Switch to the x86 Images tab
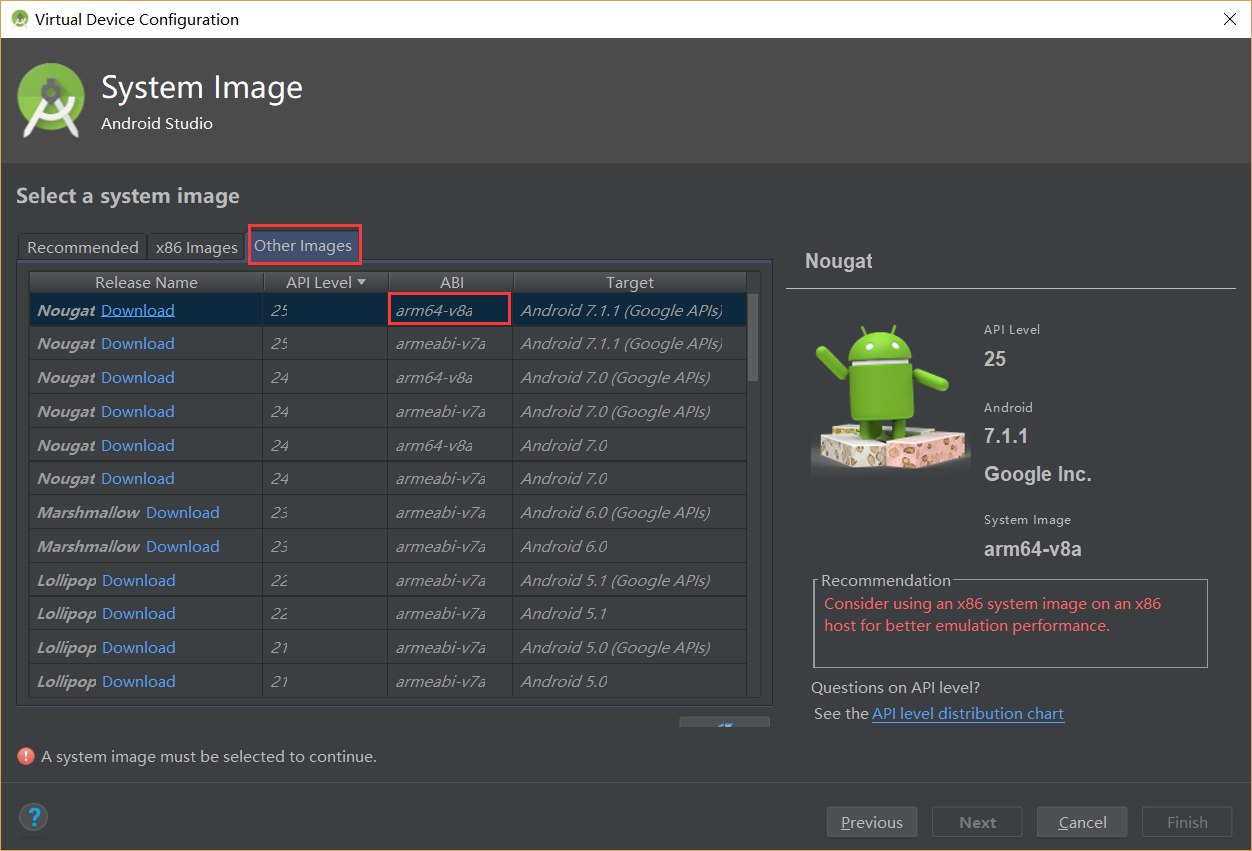1252x851 pixels. [x=195, y=247]
